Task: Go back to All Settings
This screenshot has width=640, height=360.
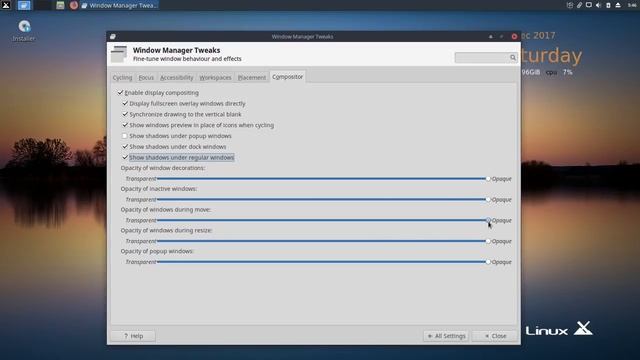Action: click(x=446, y=336)
